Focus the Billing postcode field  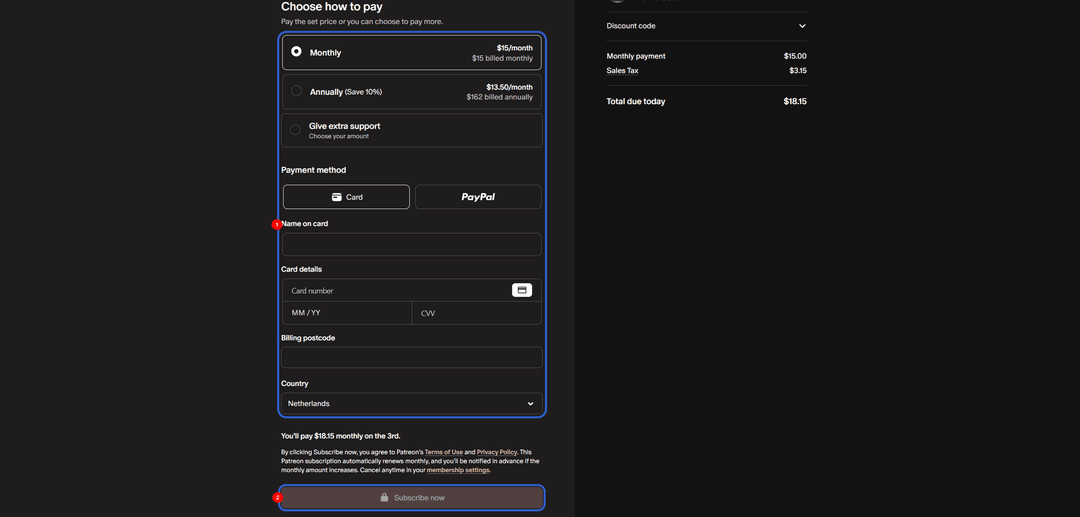(412, 357)
